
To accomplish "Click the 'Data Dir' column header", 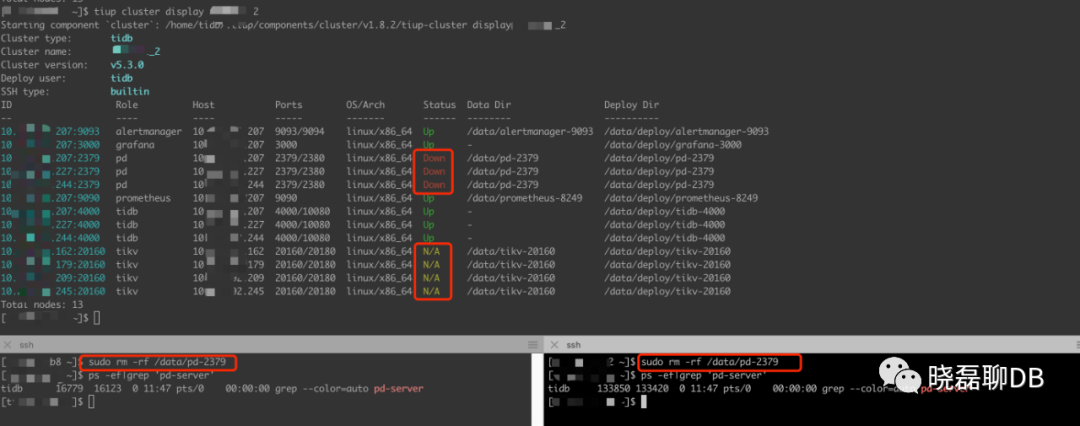I will coord(488,105).
